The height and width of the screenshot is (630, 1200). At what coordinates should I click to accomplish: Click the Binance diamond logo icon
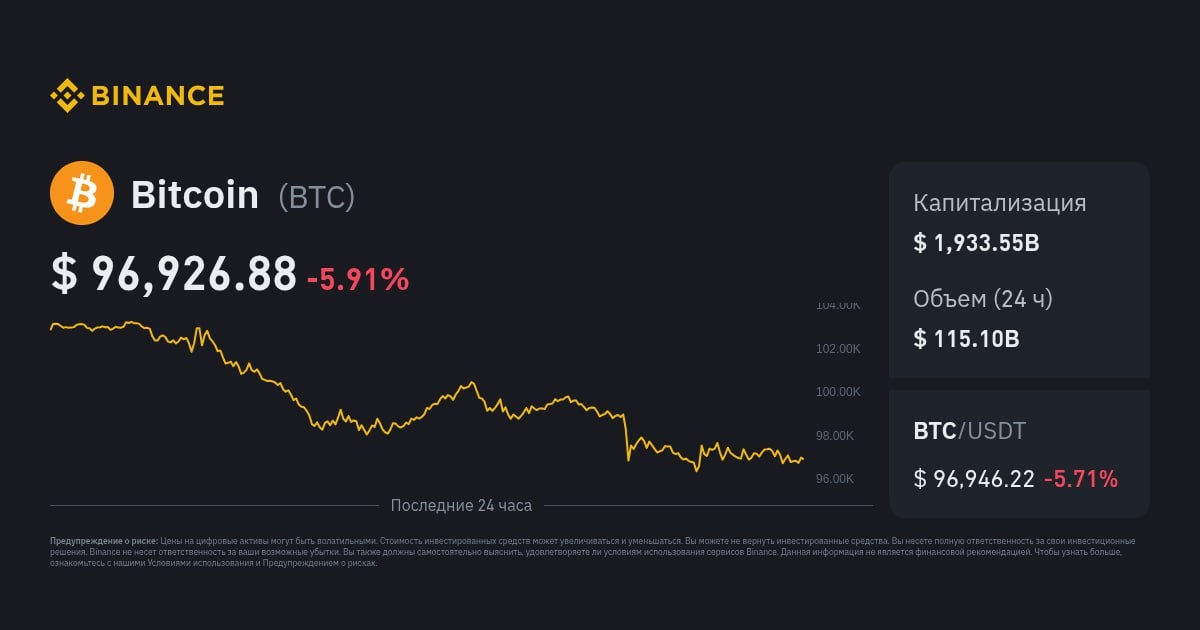point(67,96)
